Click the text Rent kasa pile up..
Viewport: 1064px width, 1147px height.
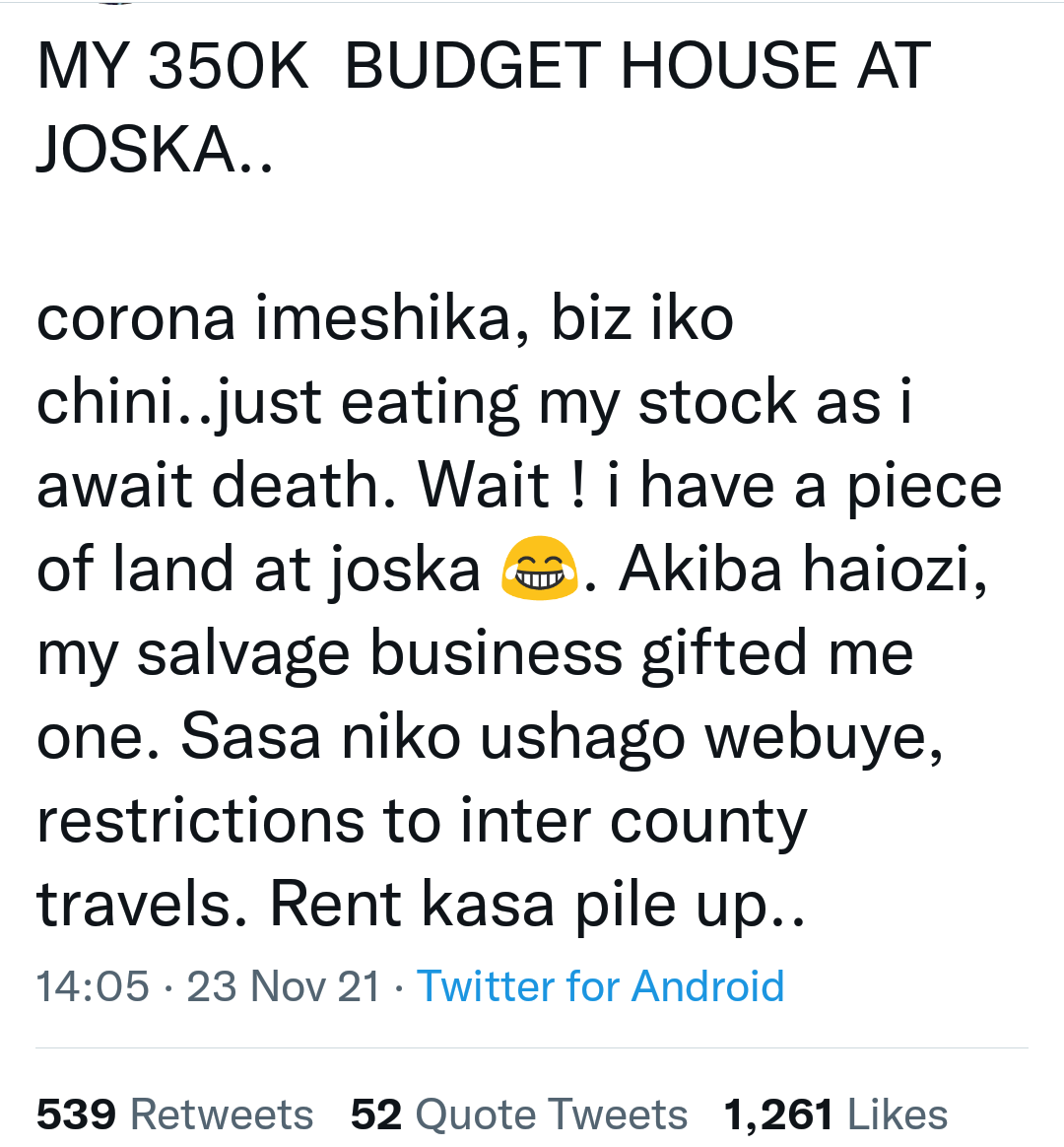pyautogui.click(x=538, y=905)
